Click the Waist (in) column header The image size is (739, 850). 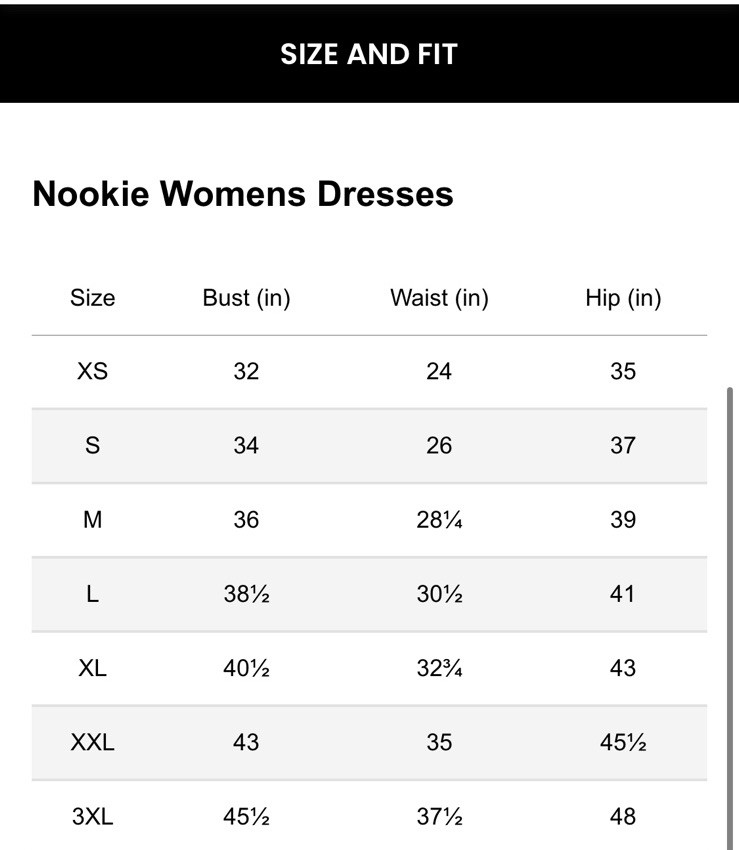click(x=439, y=298)
